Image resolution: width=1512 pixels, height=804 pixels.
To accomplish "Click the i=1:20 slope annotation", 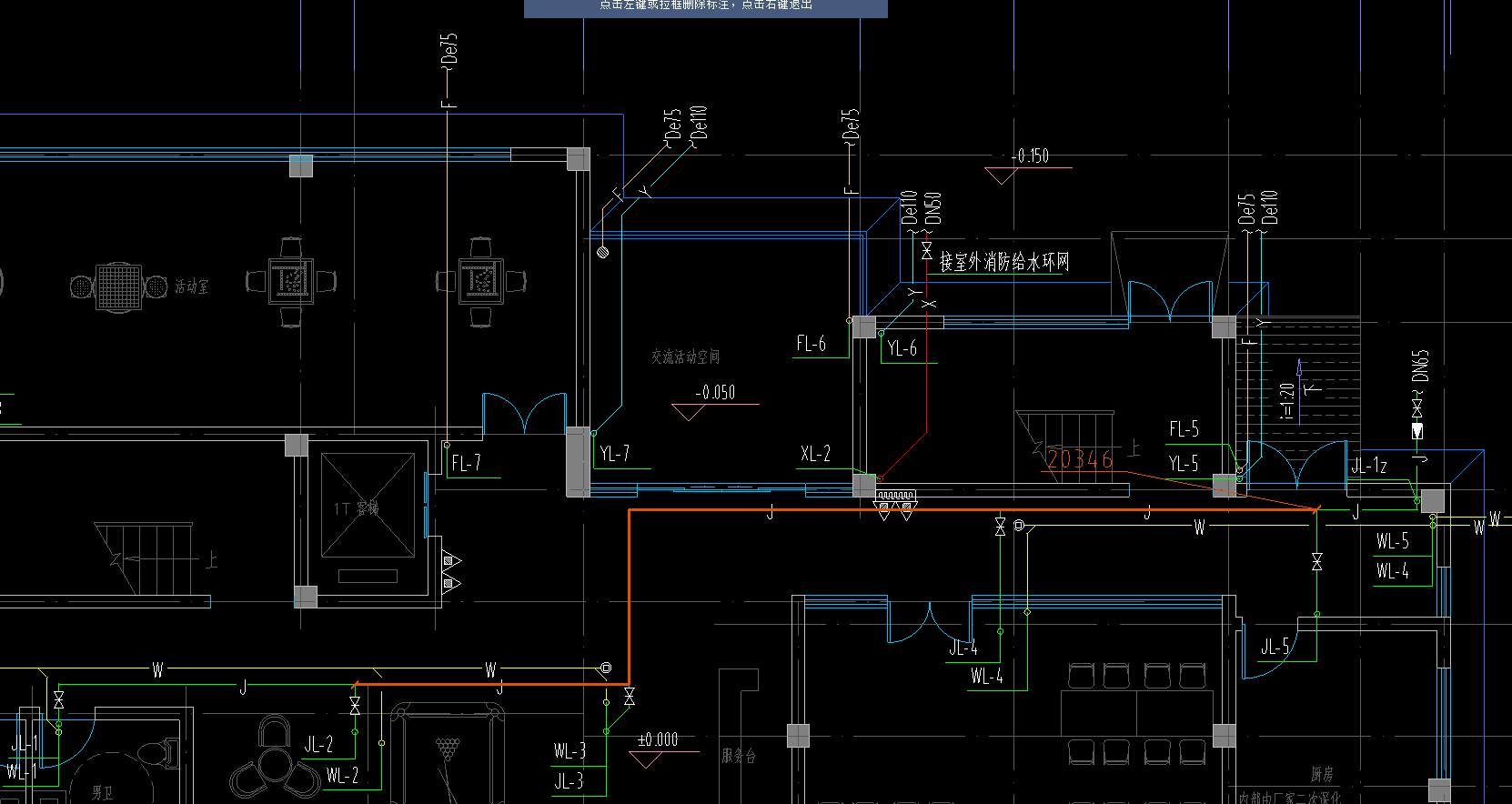I will coord(1286,400).
